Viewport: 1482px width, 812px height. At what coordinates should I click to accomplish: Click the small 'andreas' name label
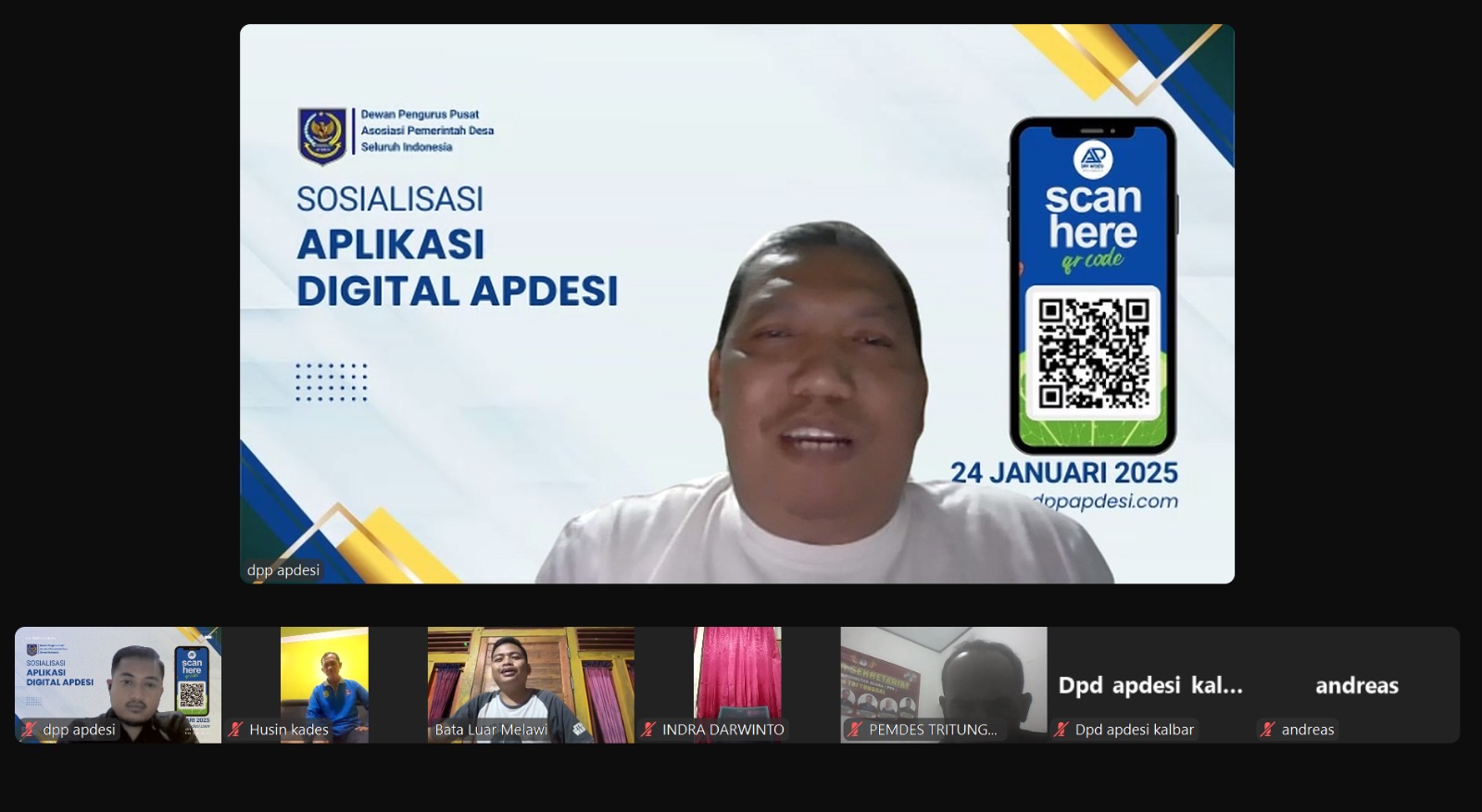(x=1308, y=730)
